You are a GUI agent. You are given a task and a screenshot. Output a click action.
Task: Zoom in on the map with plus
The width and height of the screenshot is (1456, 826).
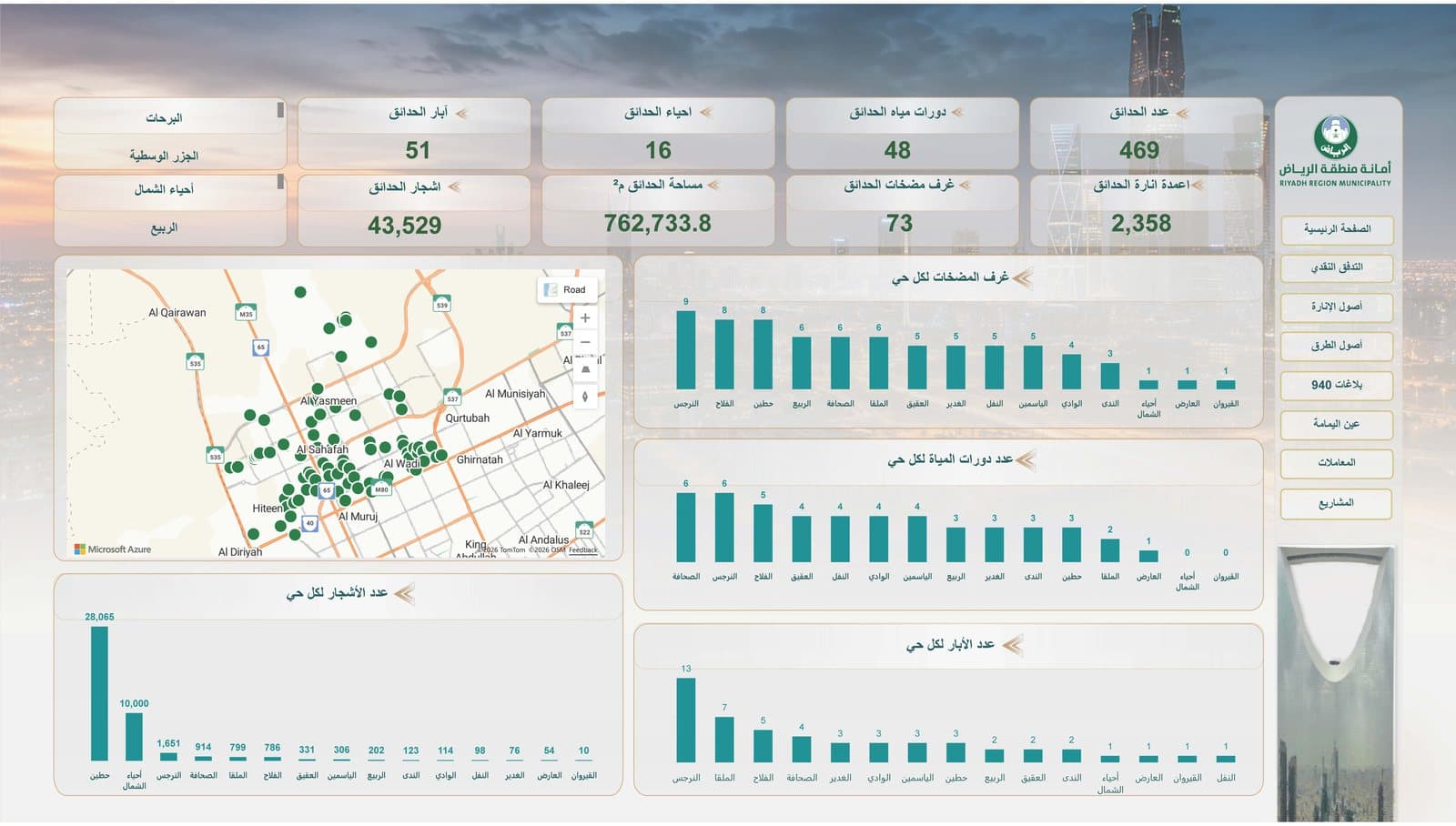coord(585,317)
